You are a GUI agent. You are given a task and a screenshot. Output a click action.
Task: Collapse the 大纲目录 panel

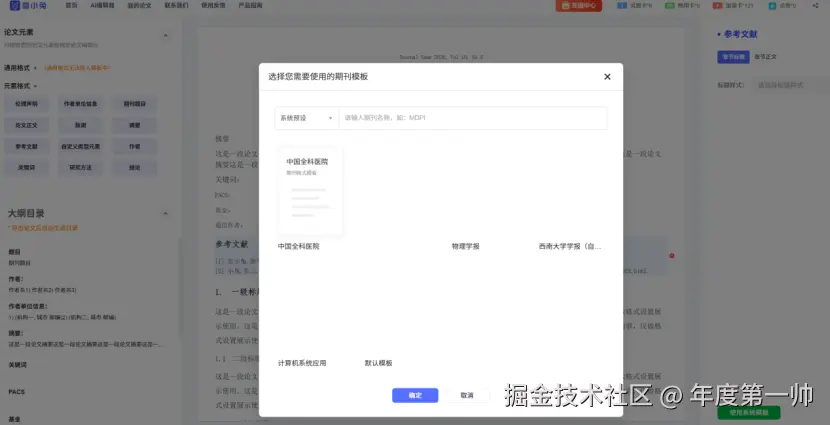(x=165, y=214)
